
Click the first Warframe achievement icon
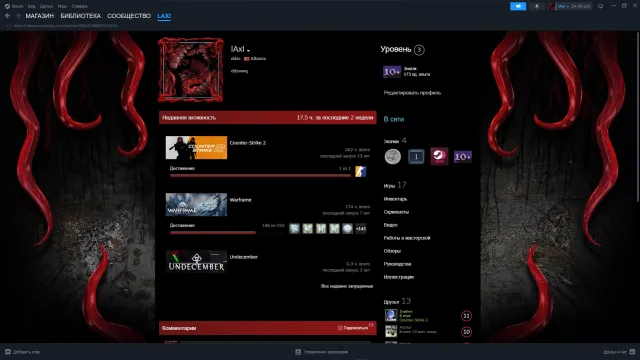point(294,229)
